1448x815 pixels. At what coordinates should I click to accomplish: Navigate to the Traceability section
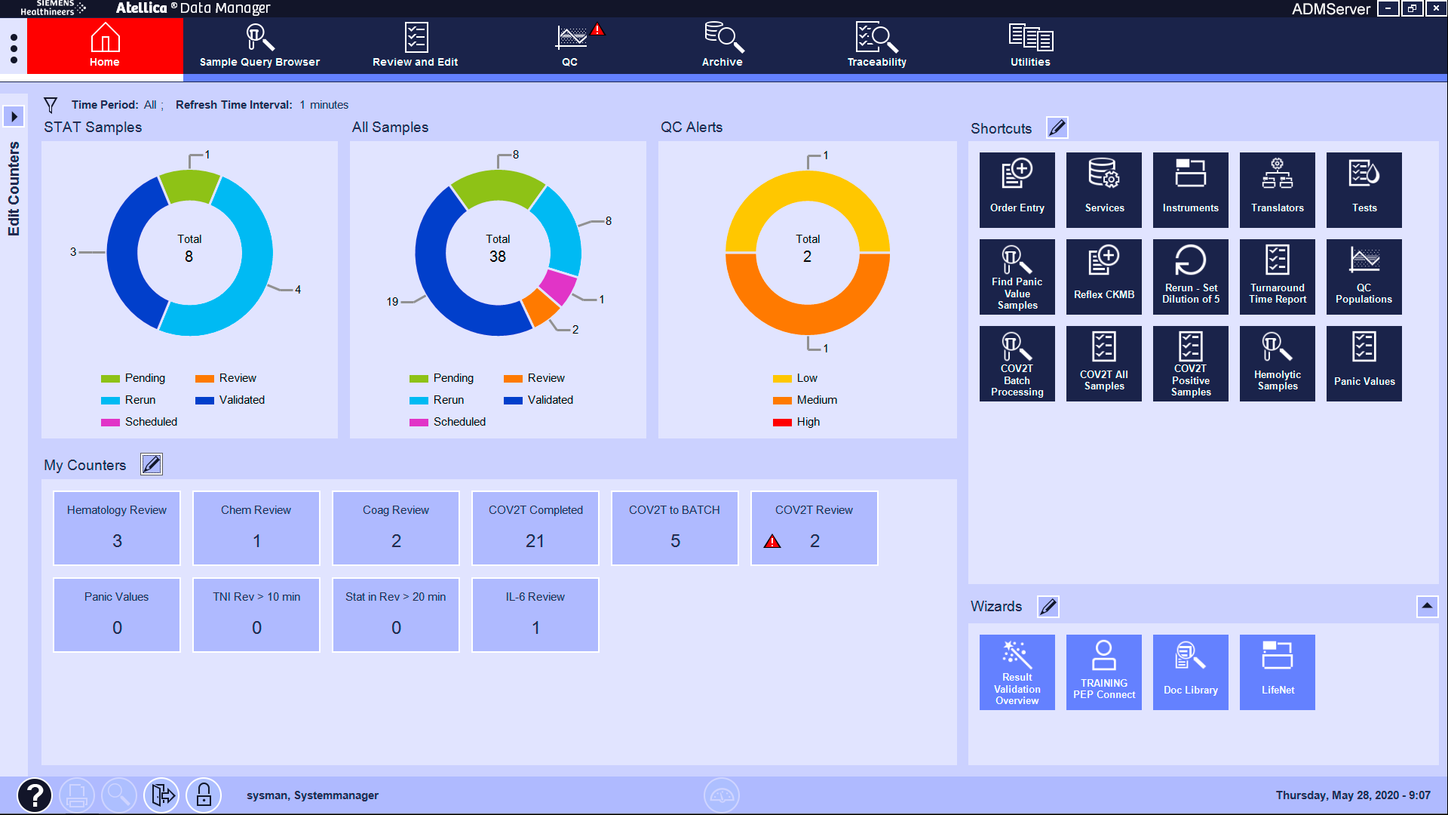pos(876,45)
